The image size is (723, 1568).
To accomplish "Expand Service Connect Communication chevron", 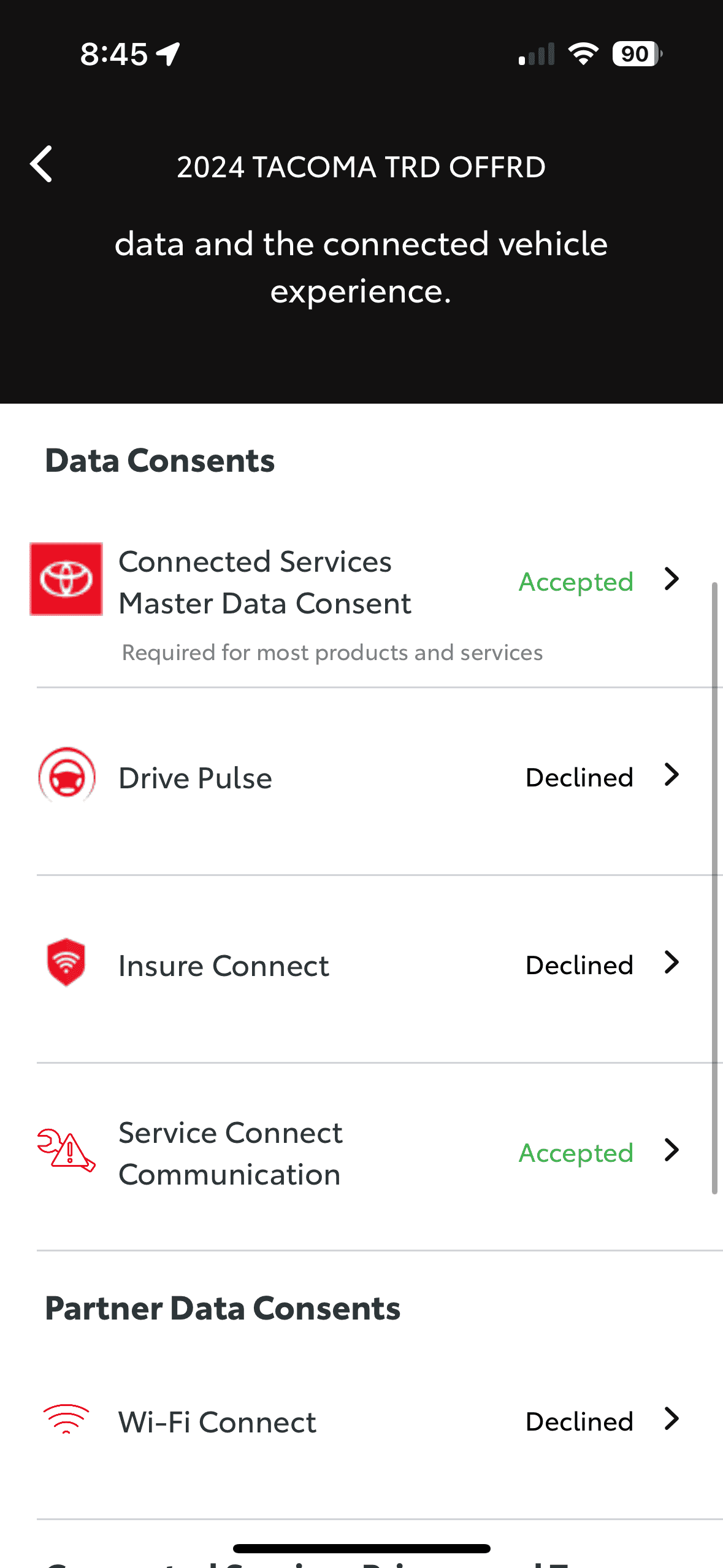I will coord(672,1150).
